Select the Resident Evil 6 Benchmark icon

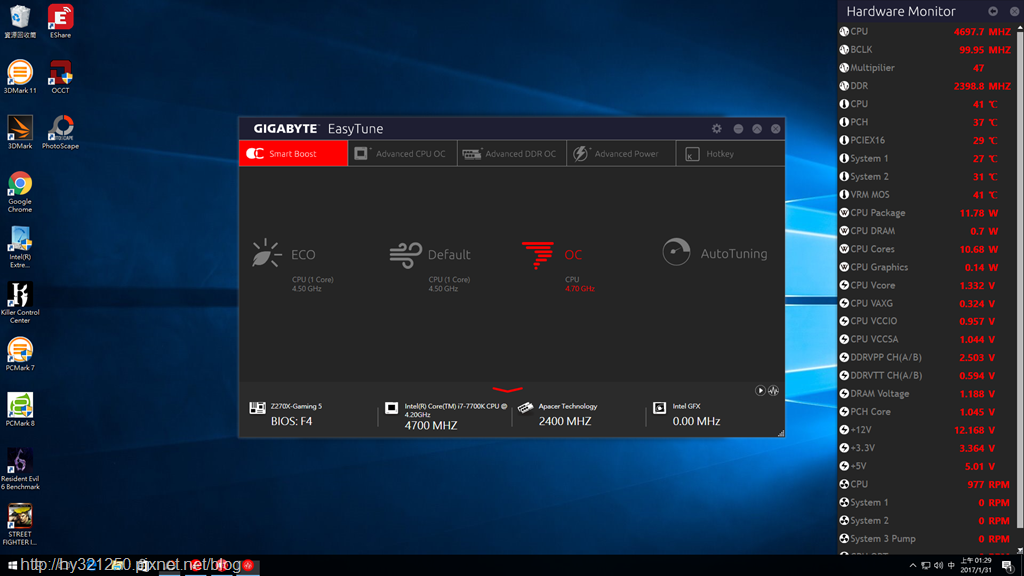pyautogui.click(x=20, y=469)
